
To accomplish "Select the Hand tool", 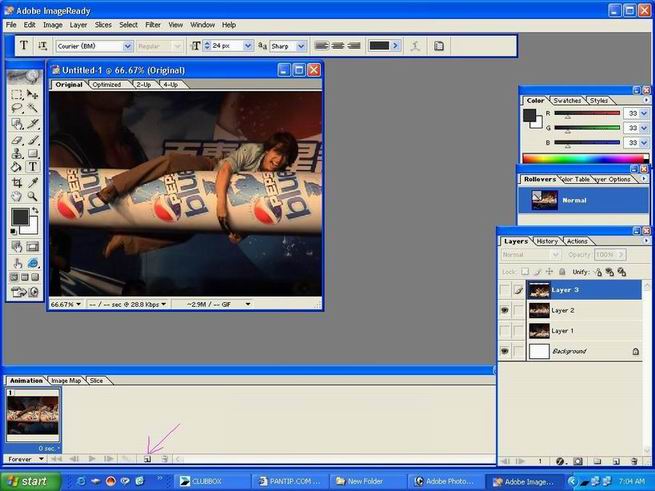I will [x=17, y=196].
